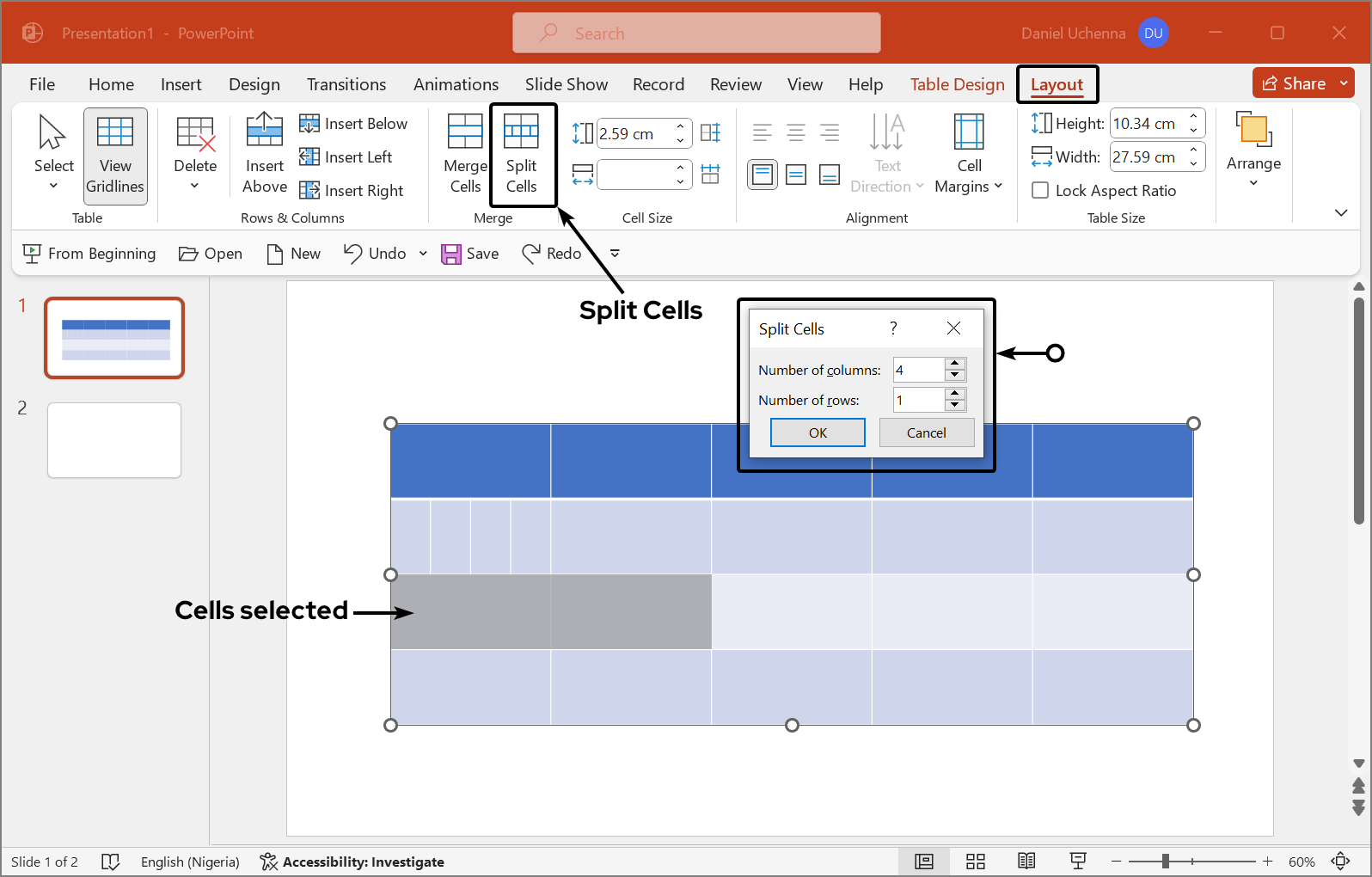Center text horizontally
This screenshot has width=1372, height=877.
[796, 133]
